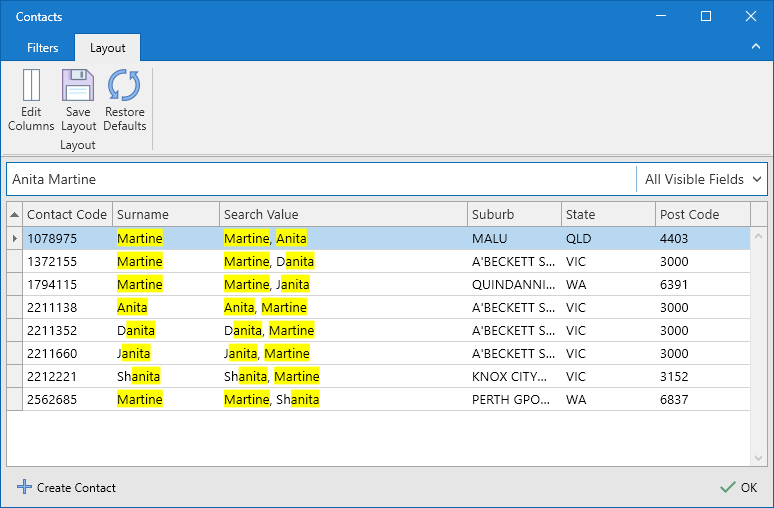Click into the Anita Martine search field
This screenshot has height=508, width=774.
[x=321, y=179]
